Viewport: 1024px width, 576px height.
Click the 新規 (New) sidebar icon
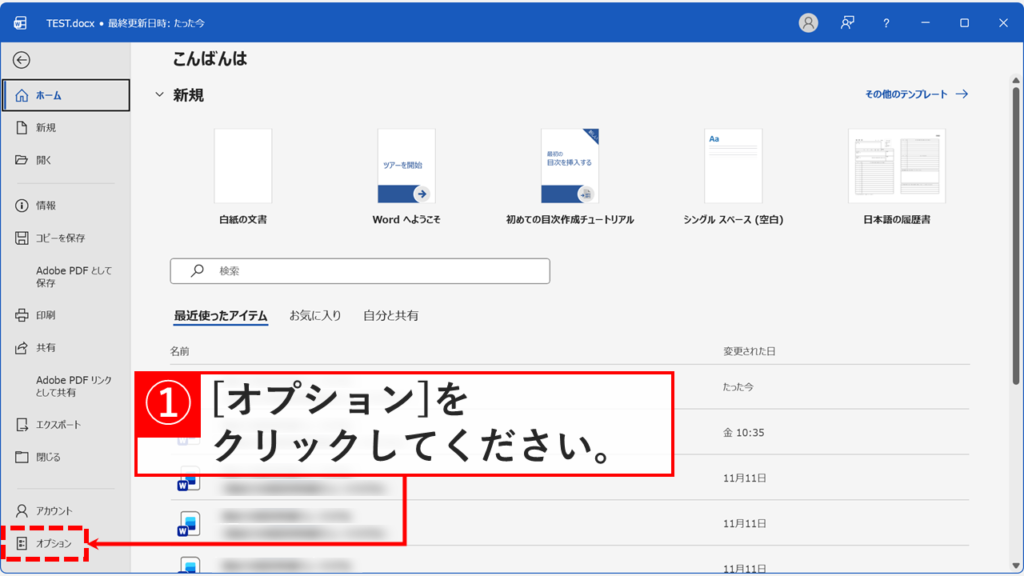point(46,127)
